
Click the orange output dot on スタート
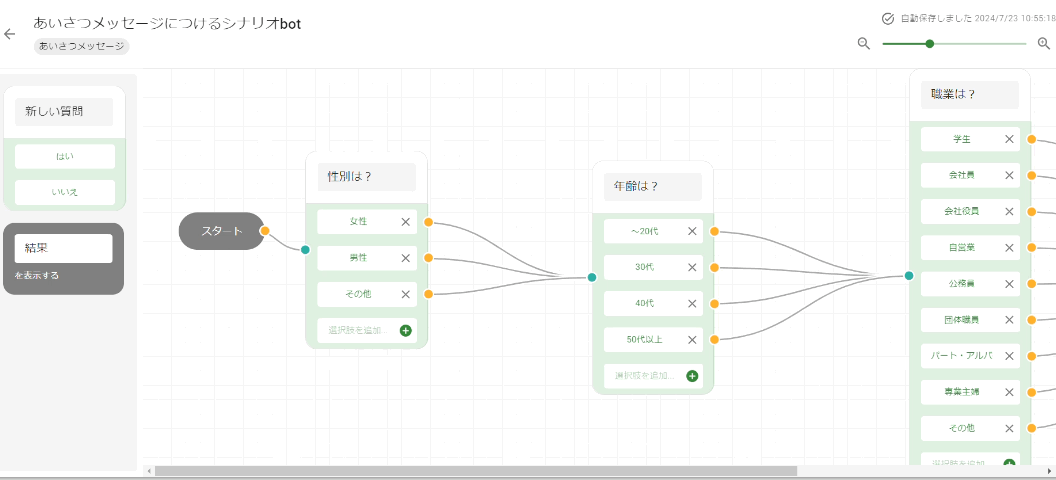pyautogui.click(x=265, y=231)
